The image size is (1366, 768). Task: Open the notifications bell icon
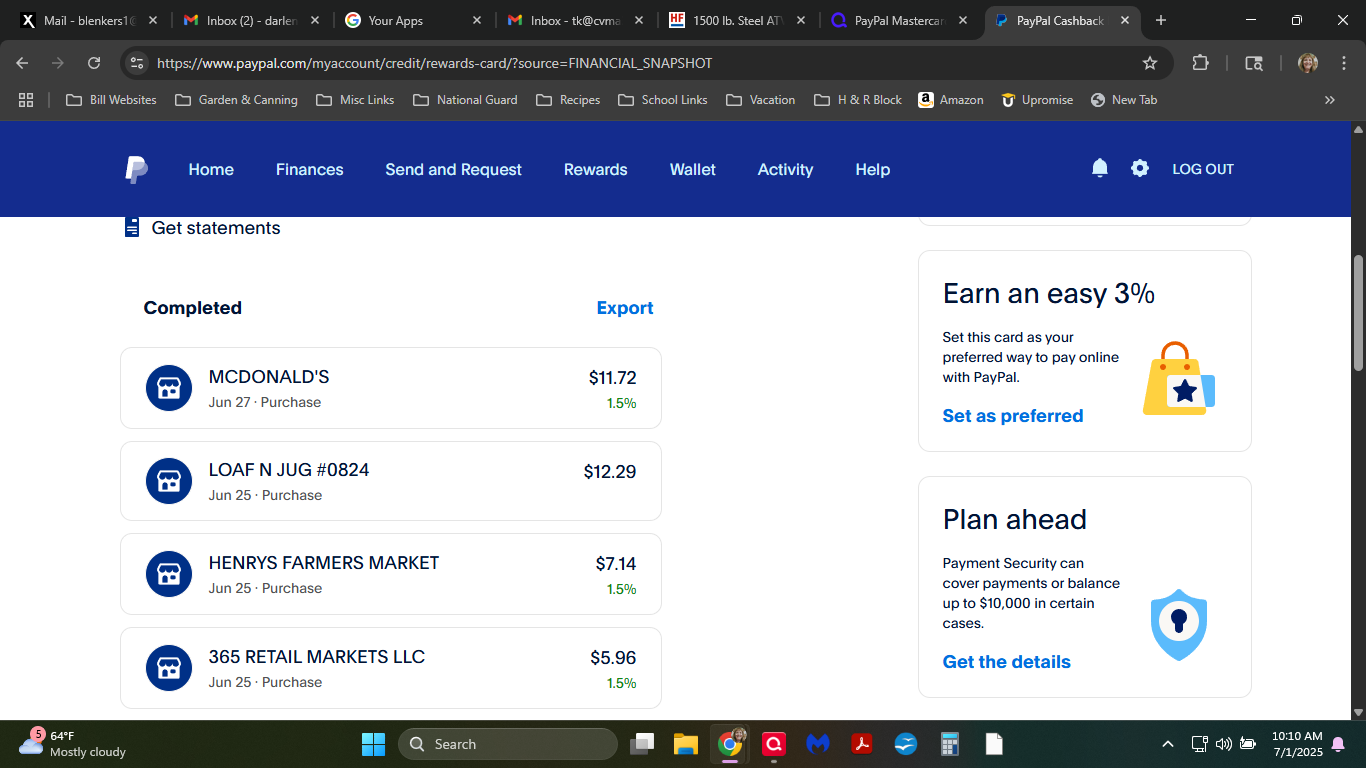pos(1100,168)
